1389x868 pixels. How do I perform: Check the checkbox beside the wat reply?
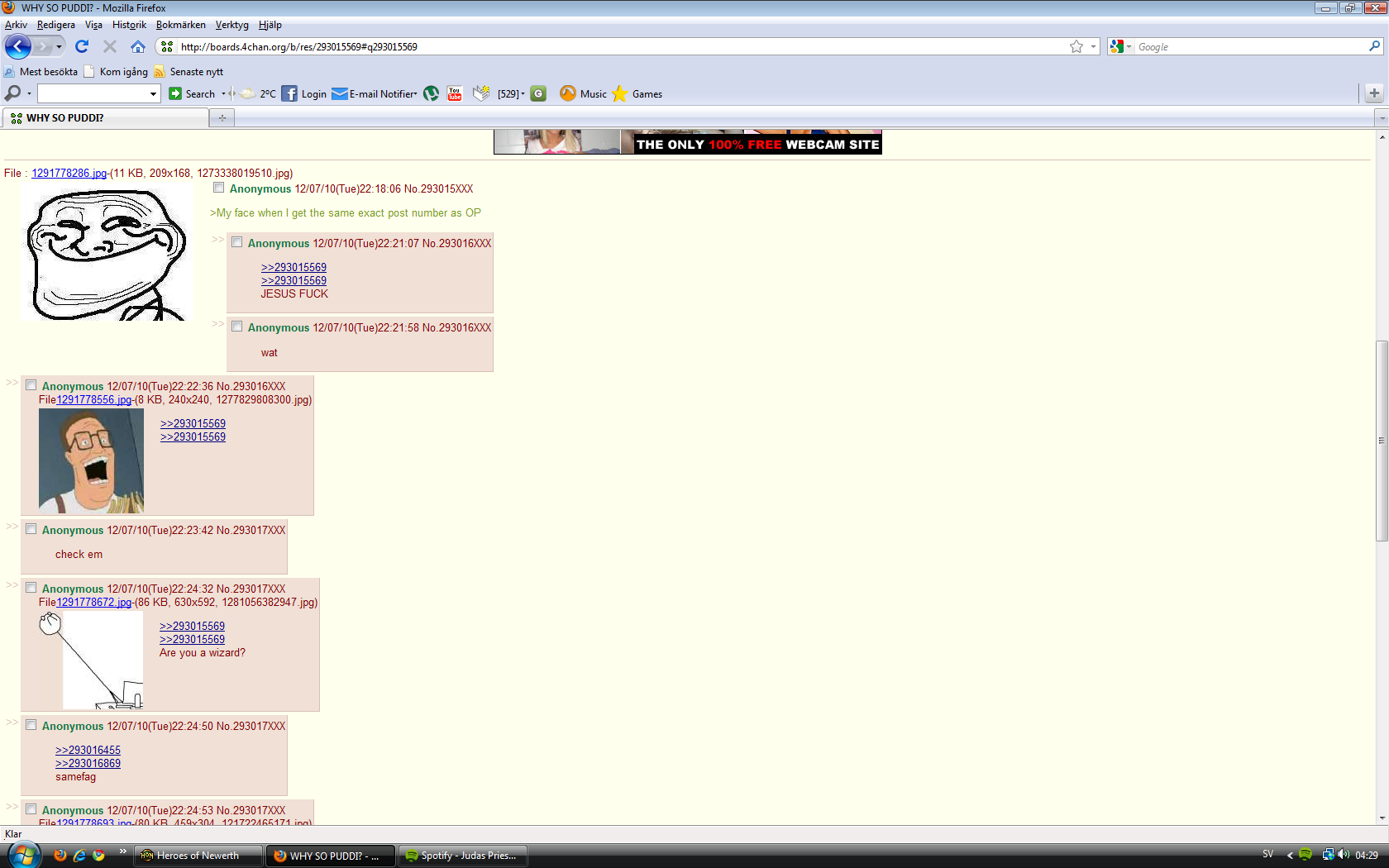pos(237,326)
